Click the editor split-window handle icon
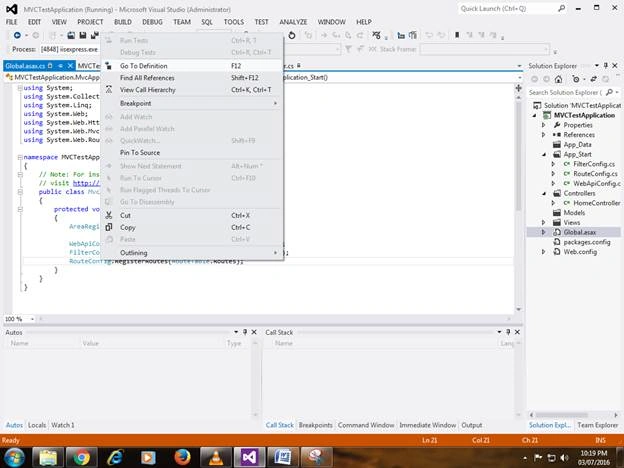Screen dimensions: 624x468 coord(518,88)
